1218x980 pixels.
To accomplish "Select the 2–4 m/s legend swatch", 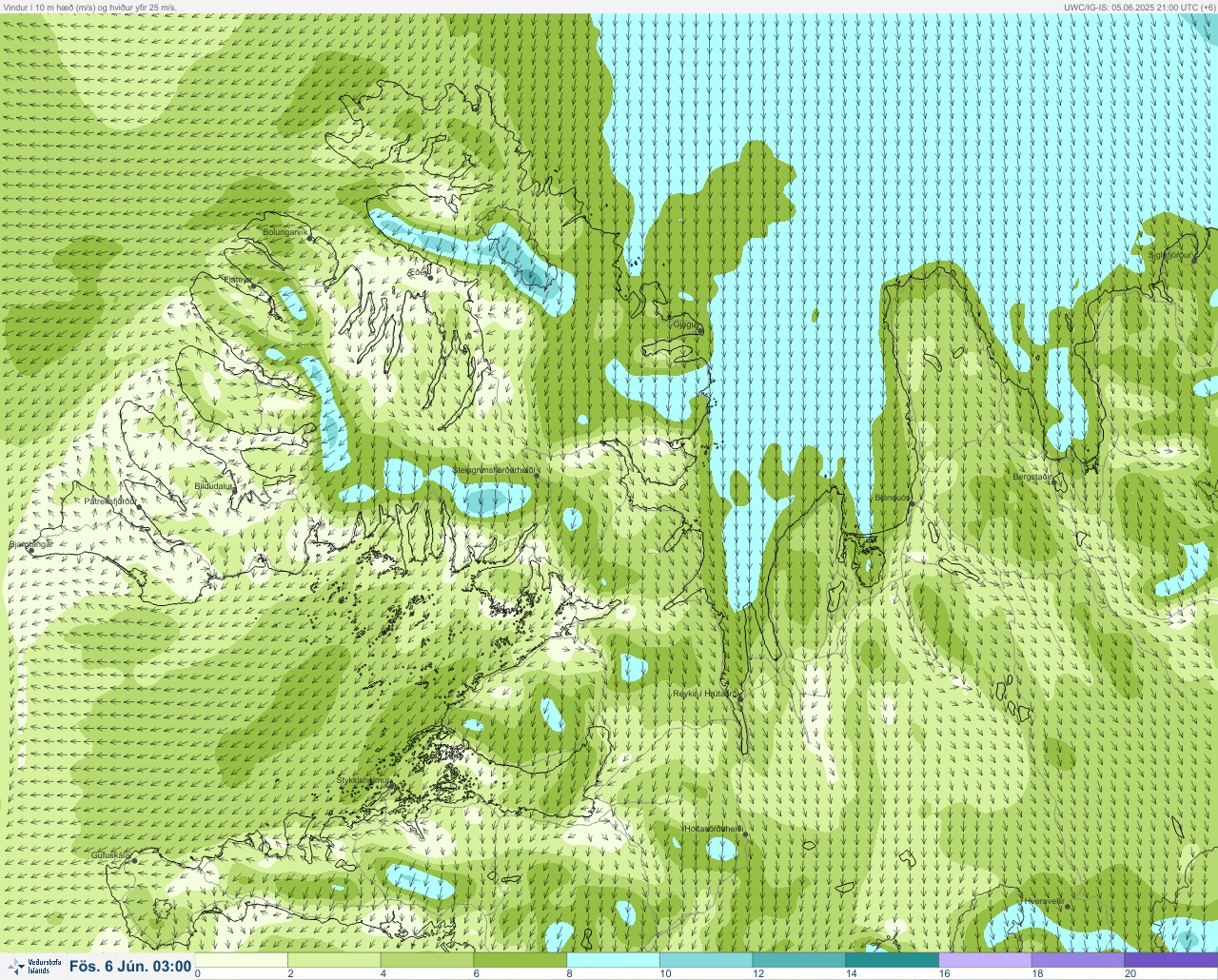I will pyautogui.click(x=335, y=960).
